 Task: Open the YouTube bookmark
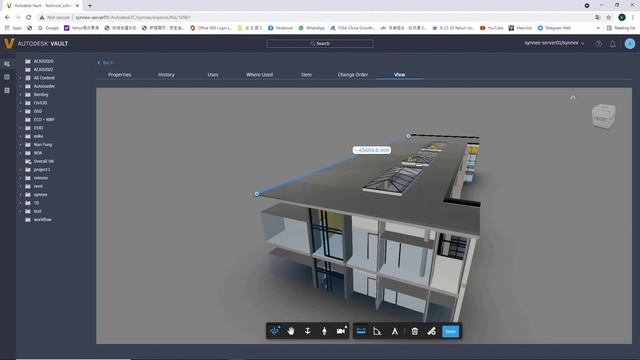click(491, 28)
